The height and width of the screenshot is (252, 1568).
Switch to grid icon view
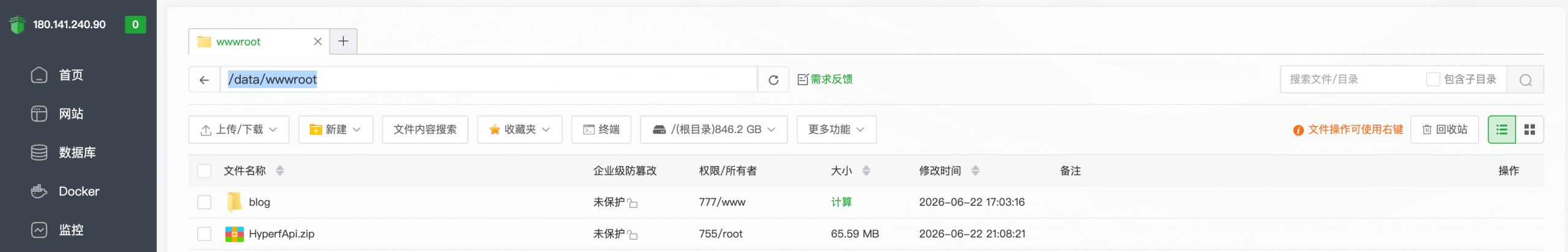[x=1529, y=129]
